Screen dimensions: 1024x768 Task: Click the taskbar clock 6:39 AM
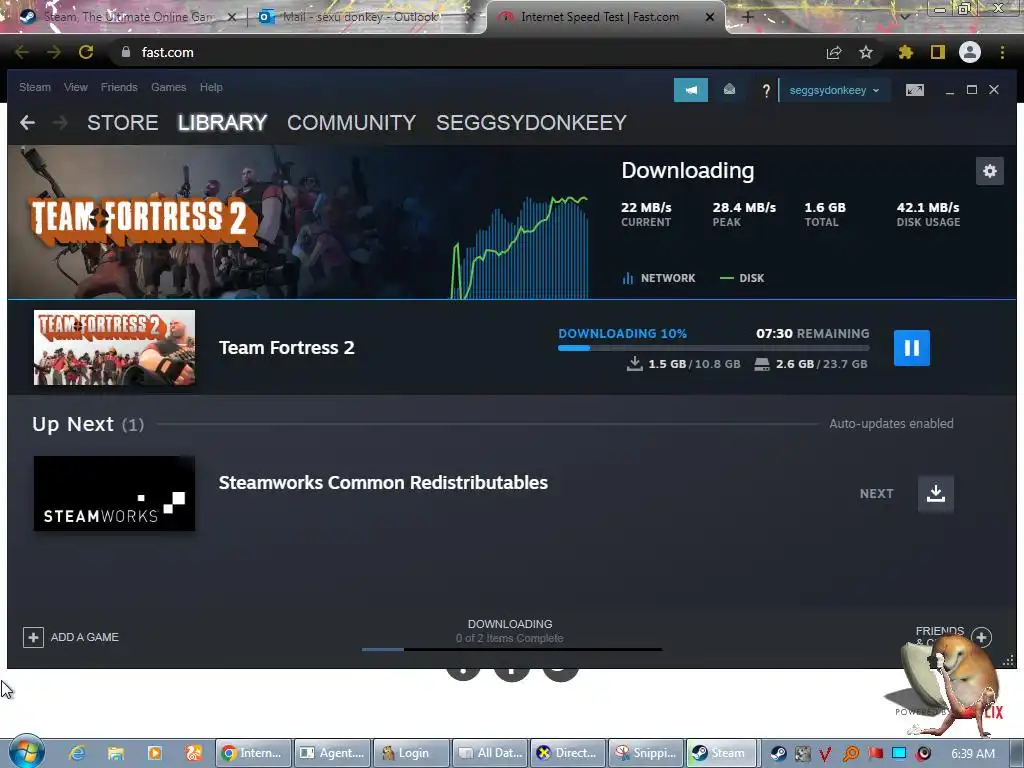973,753
